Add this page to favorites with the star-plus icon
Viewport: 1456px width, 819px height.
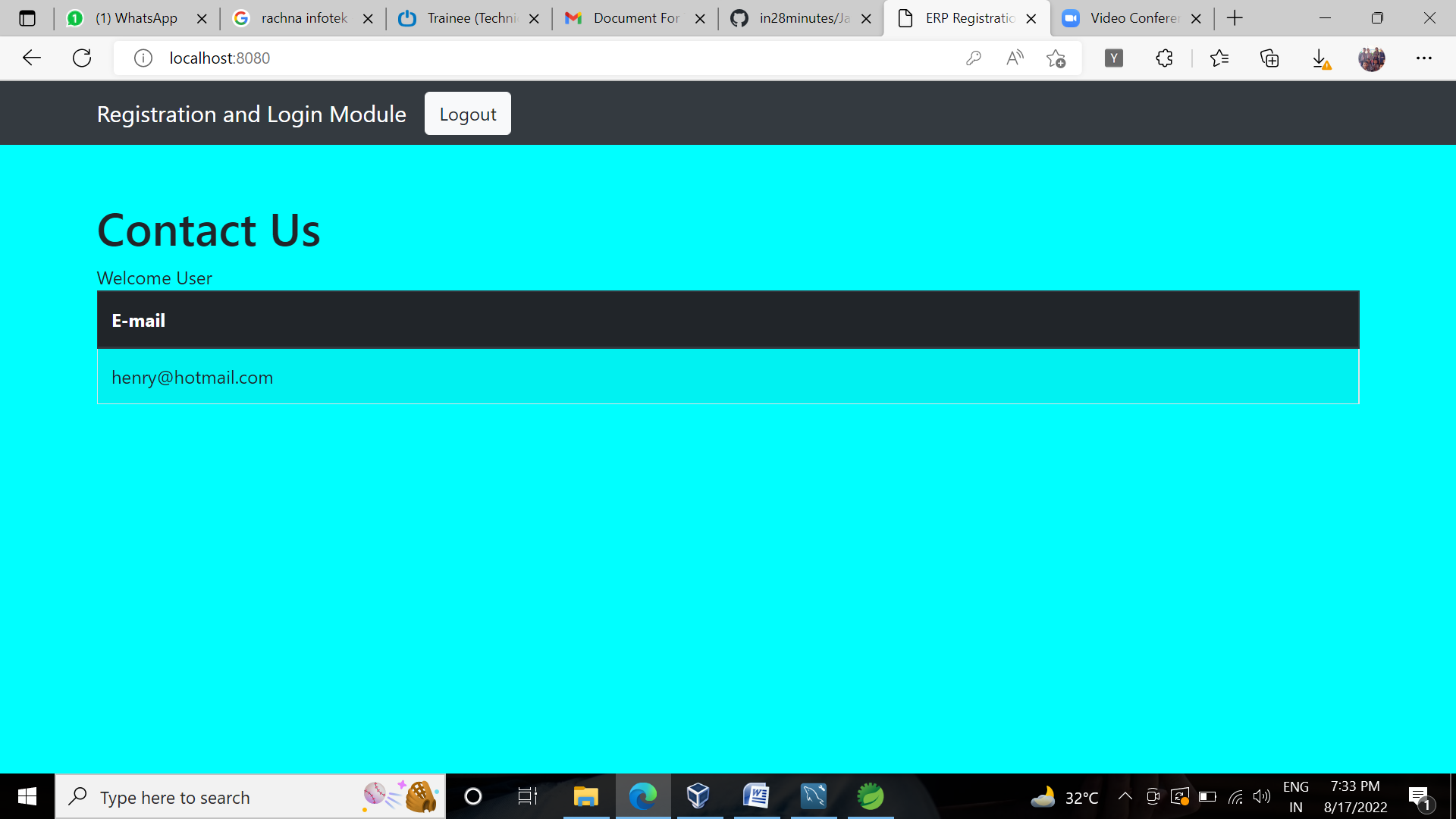pos(1056,58)
